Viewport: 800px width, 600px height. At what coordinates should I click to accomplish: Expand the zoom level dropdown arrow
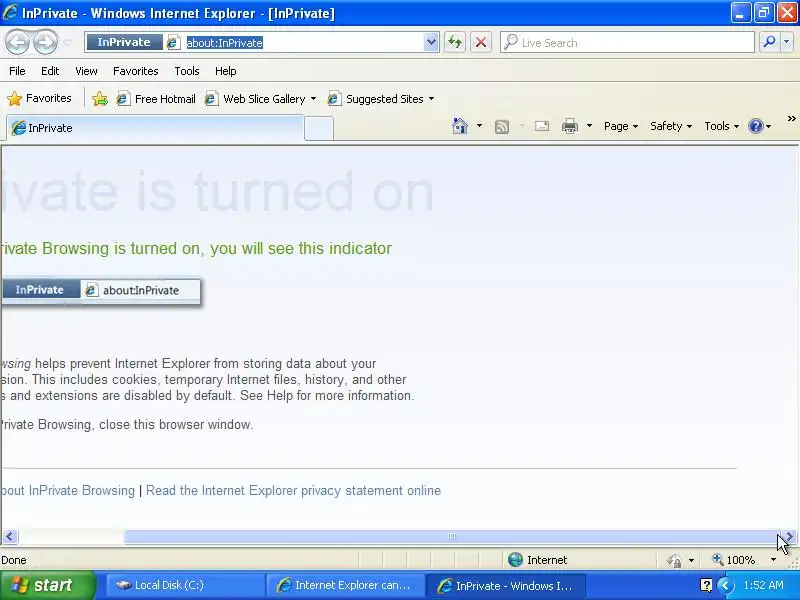773,560
